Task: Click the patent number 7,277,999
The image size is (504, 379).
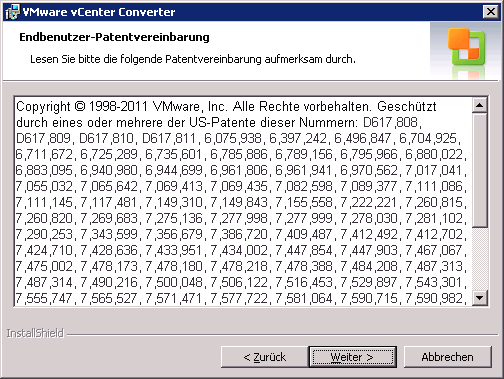Action: (x=304, y=218)
